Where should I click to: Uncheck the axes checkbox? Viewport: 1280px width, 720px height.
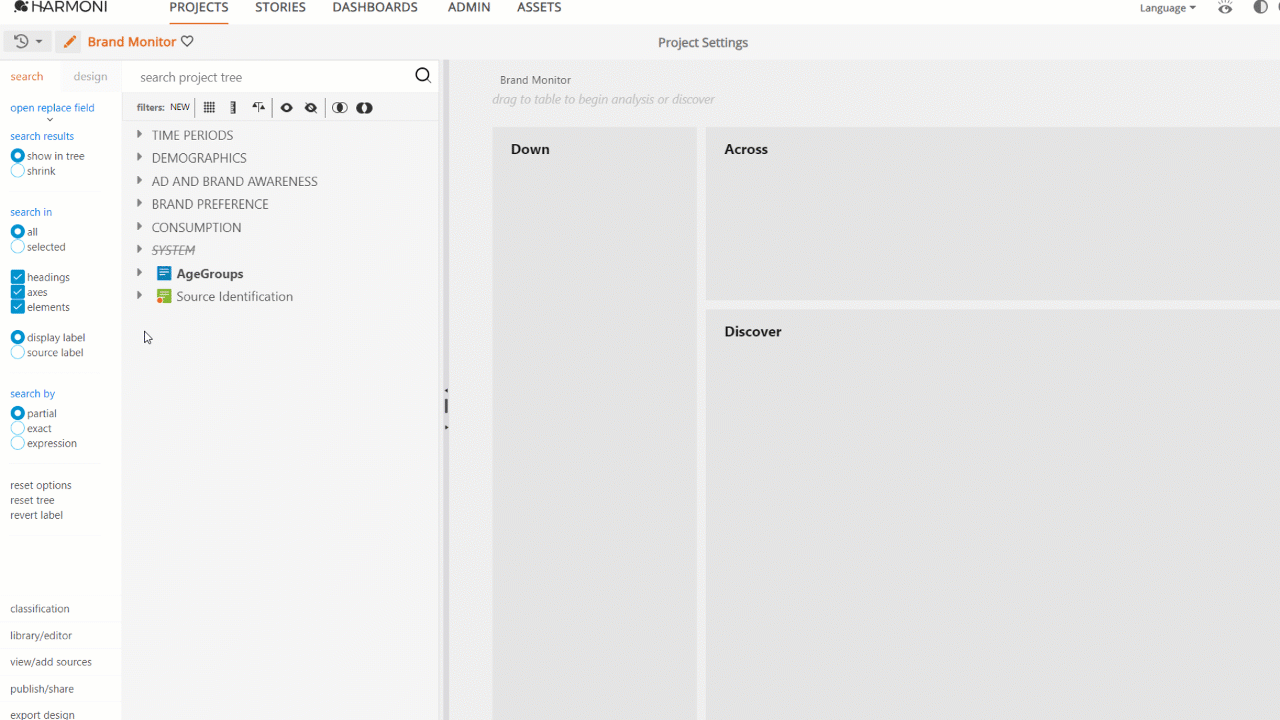pos(17,292)
